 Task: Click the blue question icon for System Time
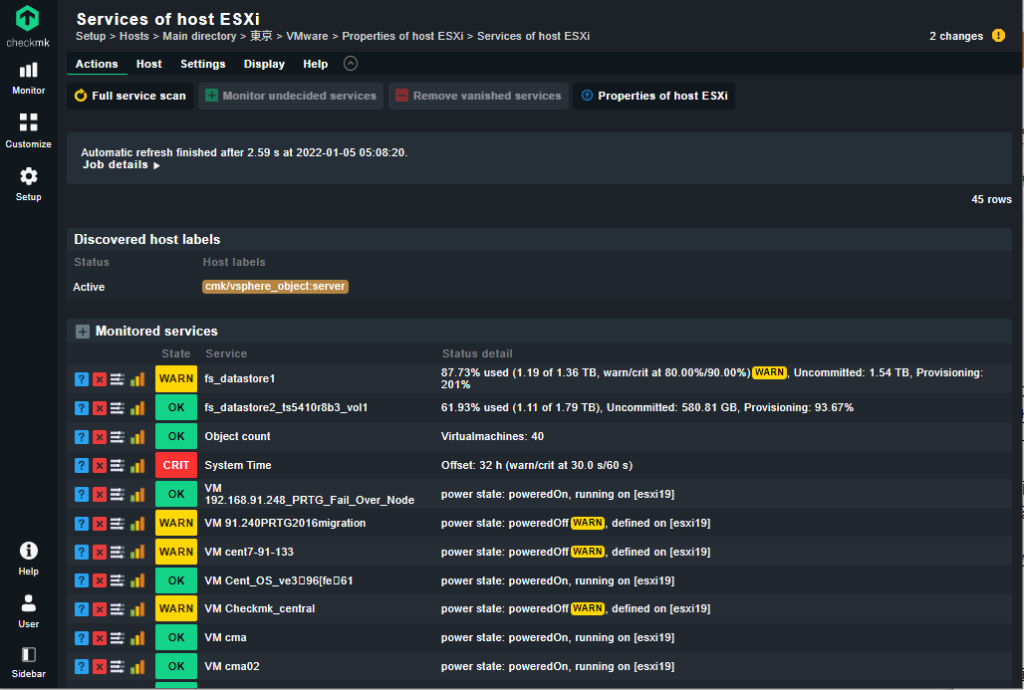[x=81, y=465]
